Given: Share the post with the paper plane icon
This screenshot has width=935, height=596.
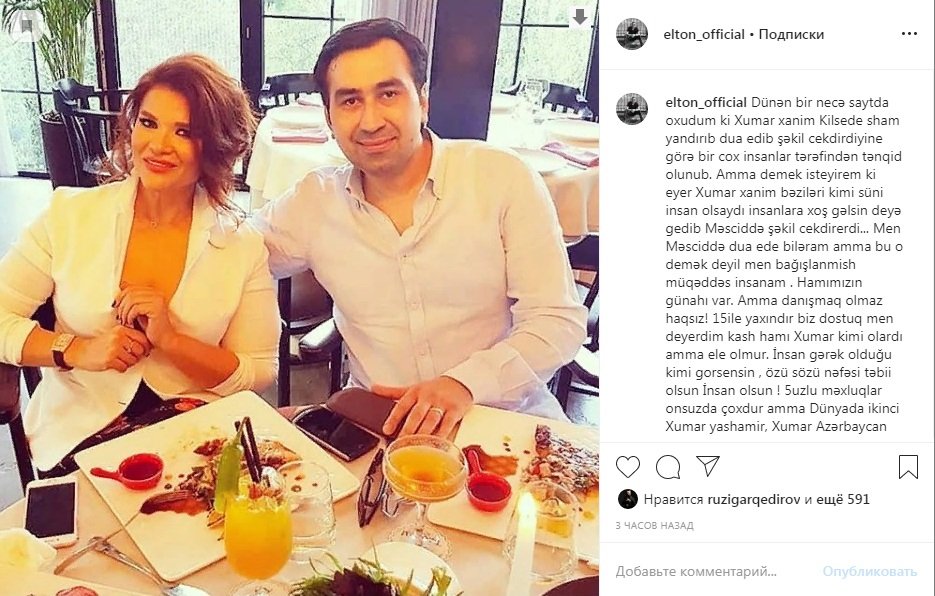Looking at the screenshot, I should click(x=708, y=466).
